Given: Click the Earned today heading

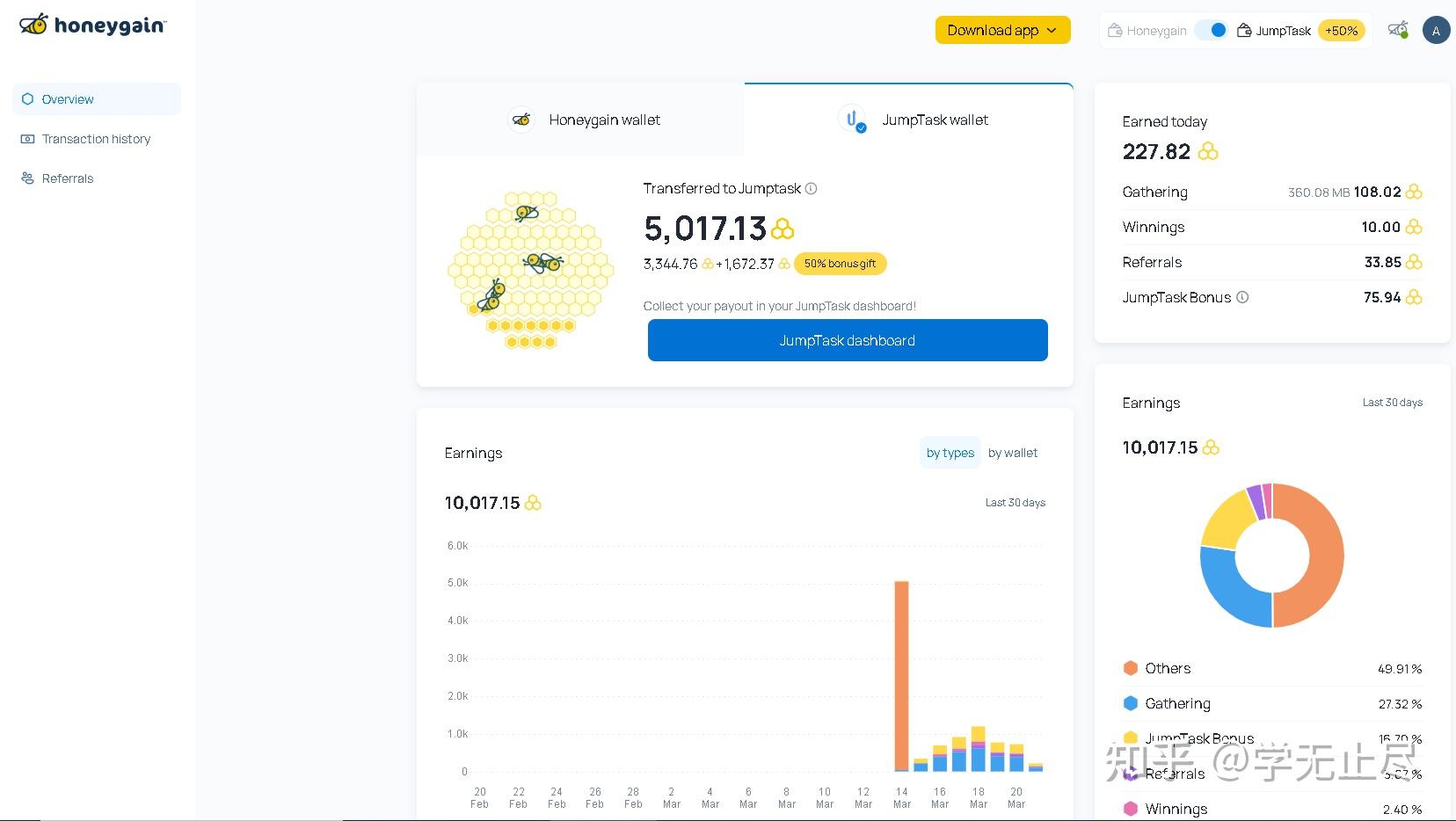Looking at the screenshot, I should point(1164,121).
